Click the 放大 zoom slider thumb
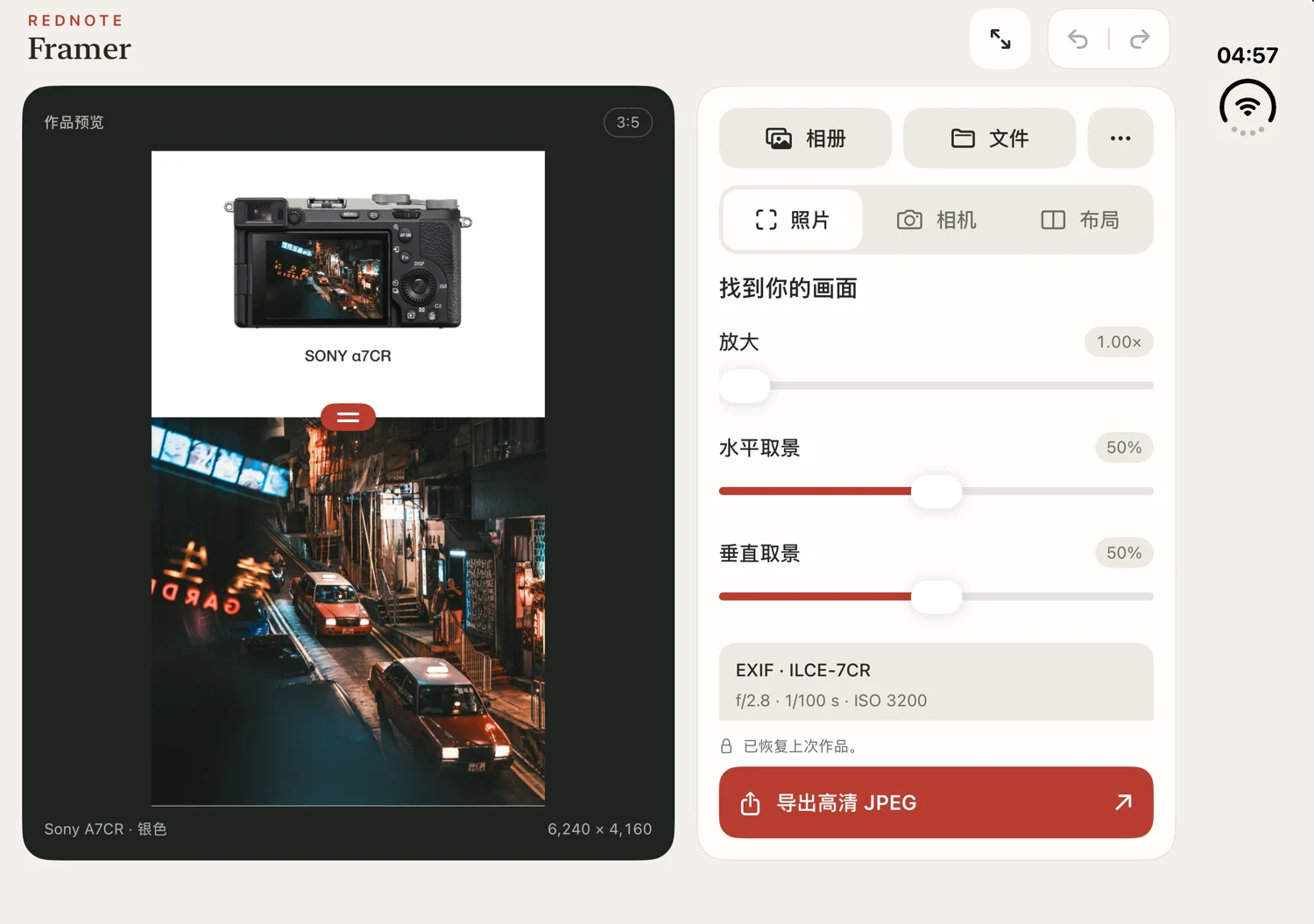The width and height of the screenshot is (1314, 924). [x=745, y=386]
